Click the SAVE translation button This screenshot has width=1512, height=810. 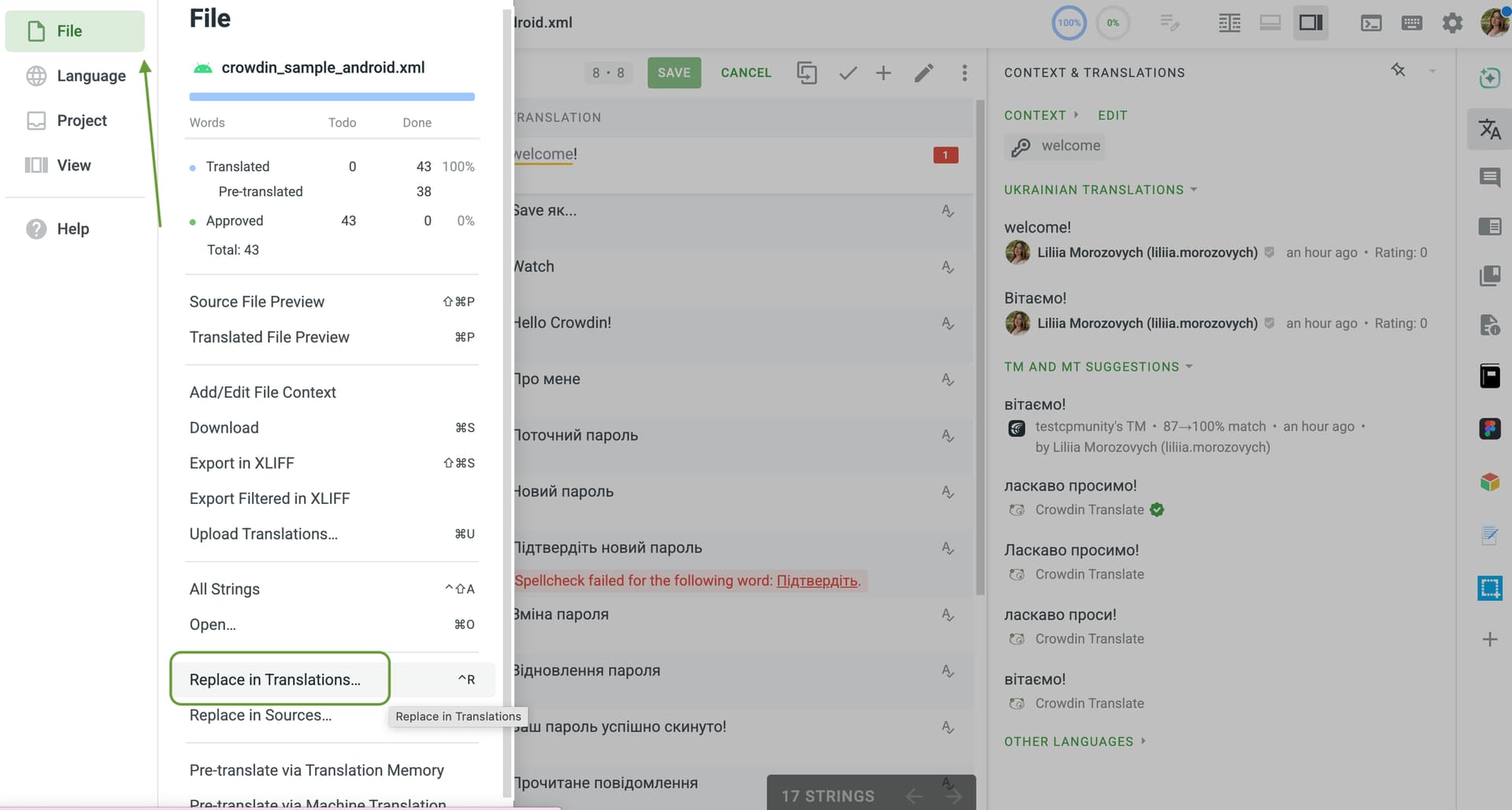[674, 72]
